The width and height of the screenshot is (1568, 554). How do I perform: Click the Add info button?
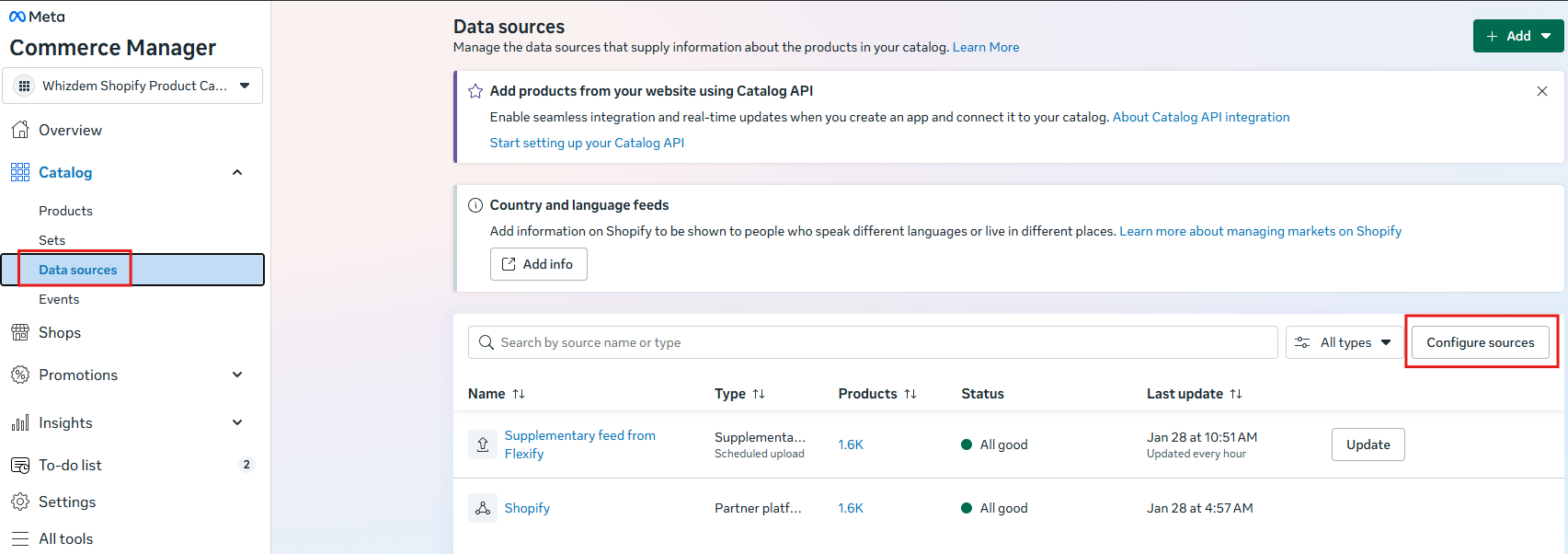(539, 264)
